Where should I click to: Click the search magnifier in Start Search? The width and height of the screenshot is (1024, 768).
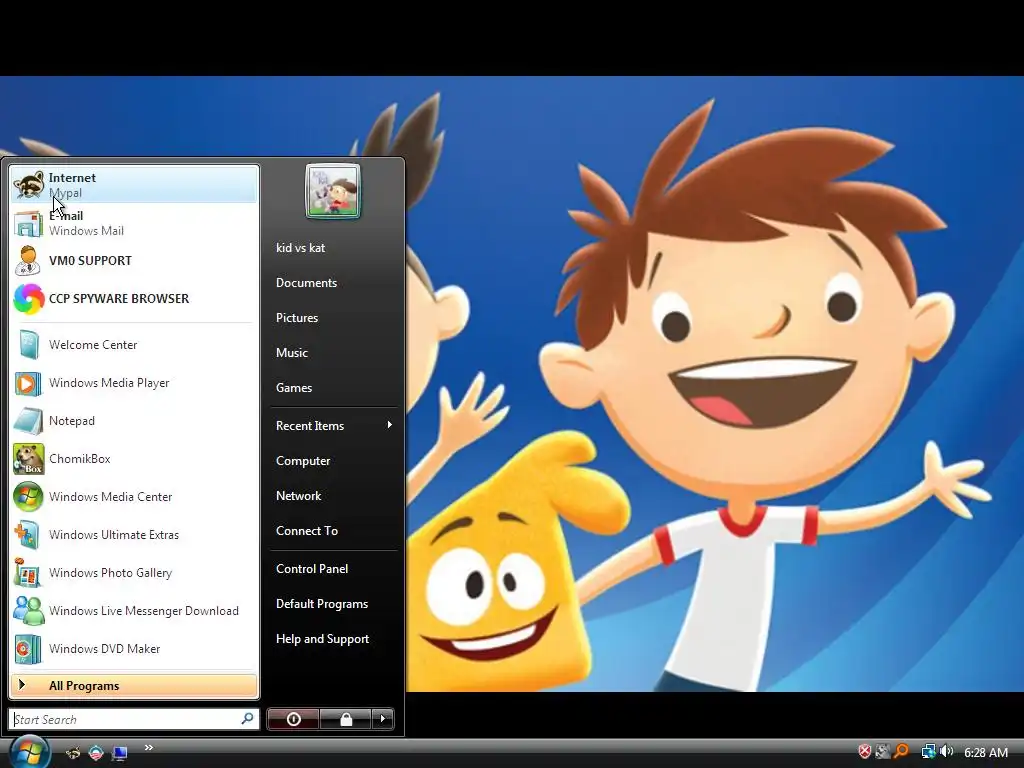tap(248, 718)
